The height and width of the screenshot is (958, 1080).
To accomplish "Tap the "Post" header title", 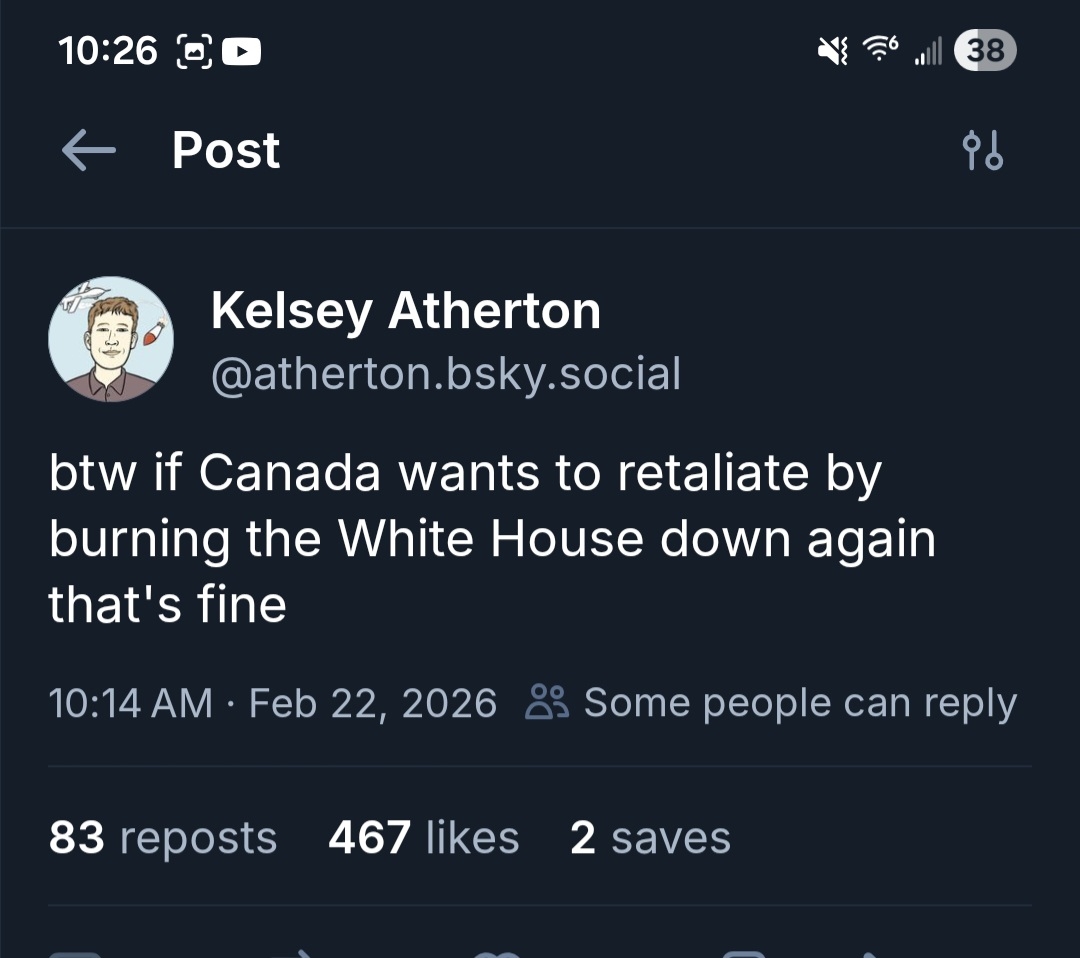I will [226, 151].
